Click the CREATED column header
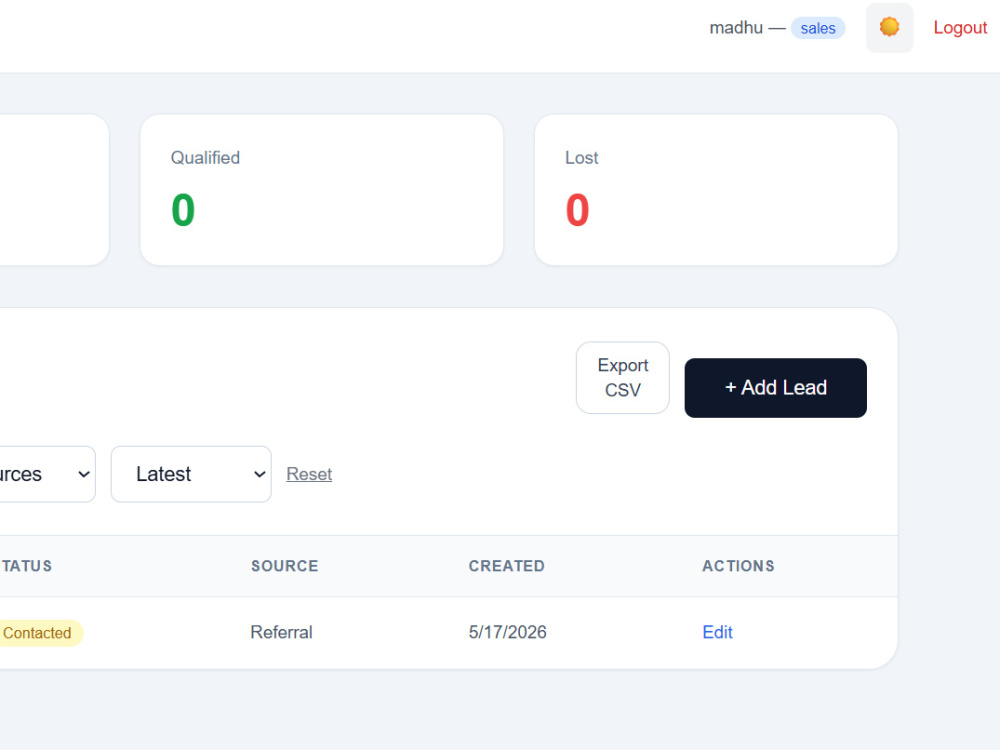 [x=506, y=566]
